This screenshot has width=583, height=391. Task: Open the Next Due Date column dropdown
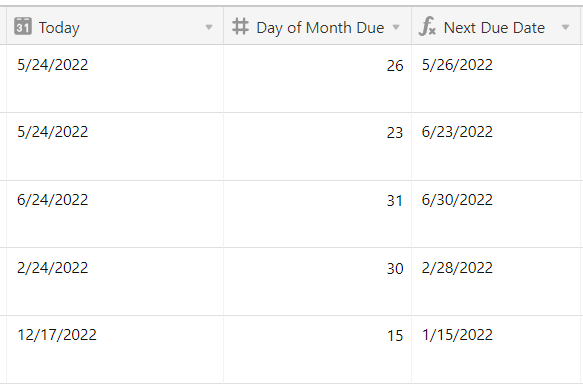click(x=566, y=27)
